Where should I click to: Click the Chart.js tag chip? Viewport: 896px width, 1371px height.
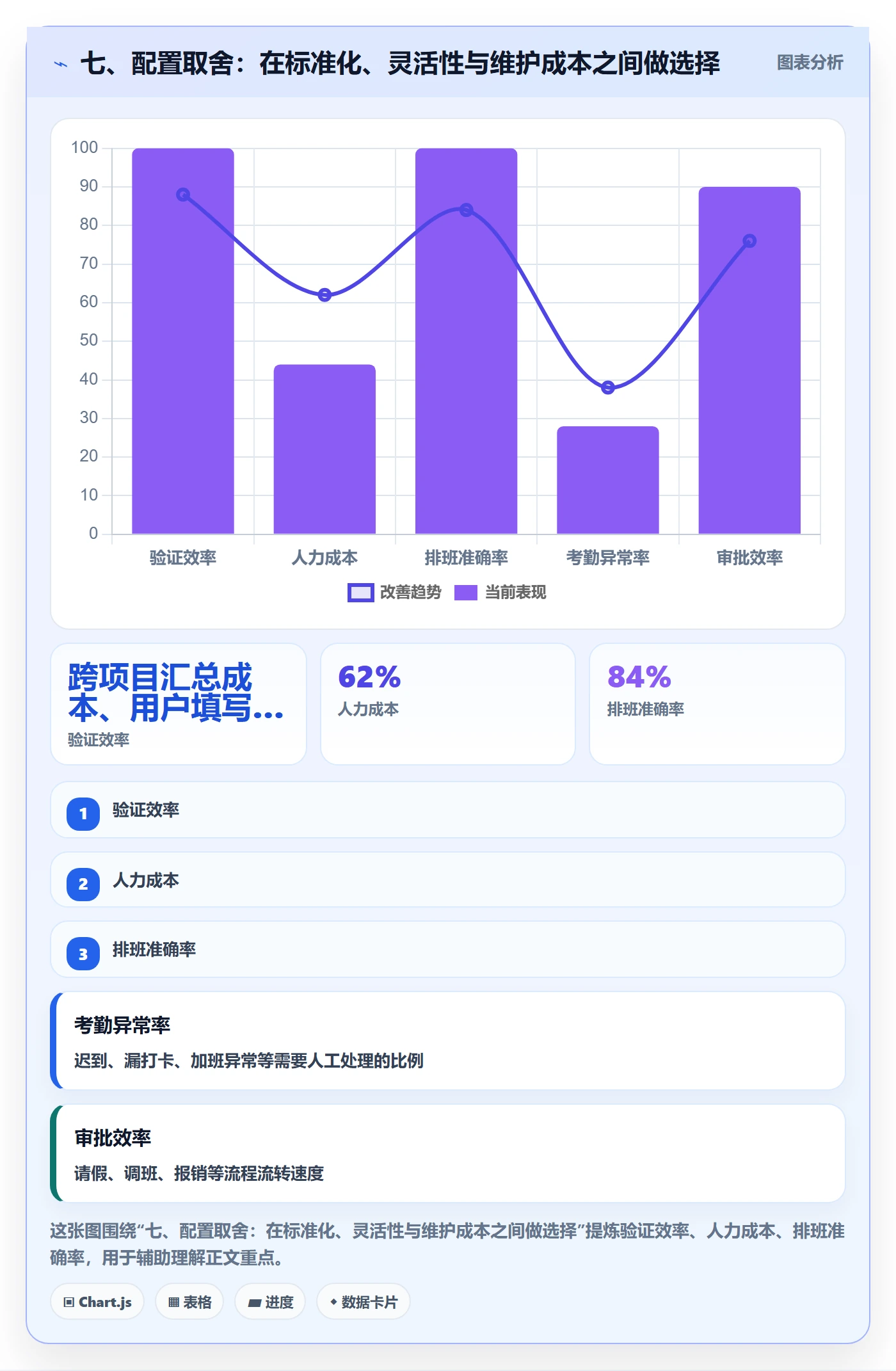[x=97, y=1302]
